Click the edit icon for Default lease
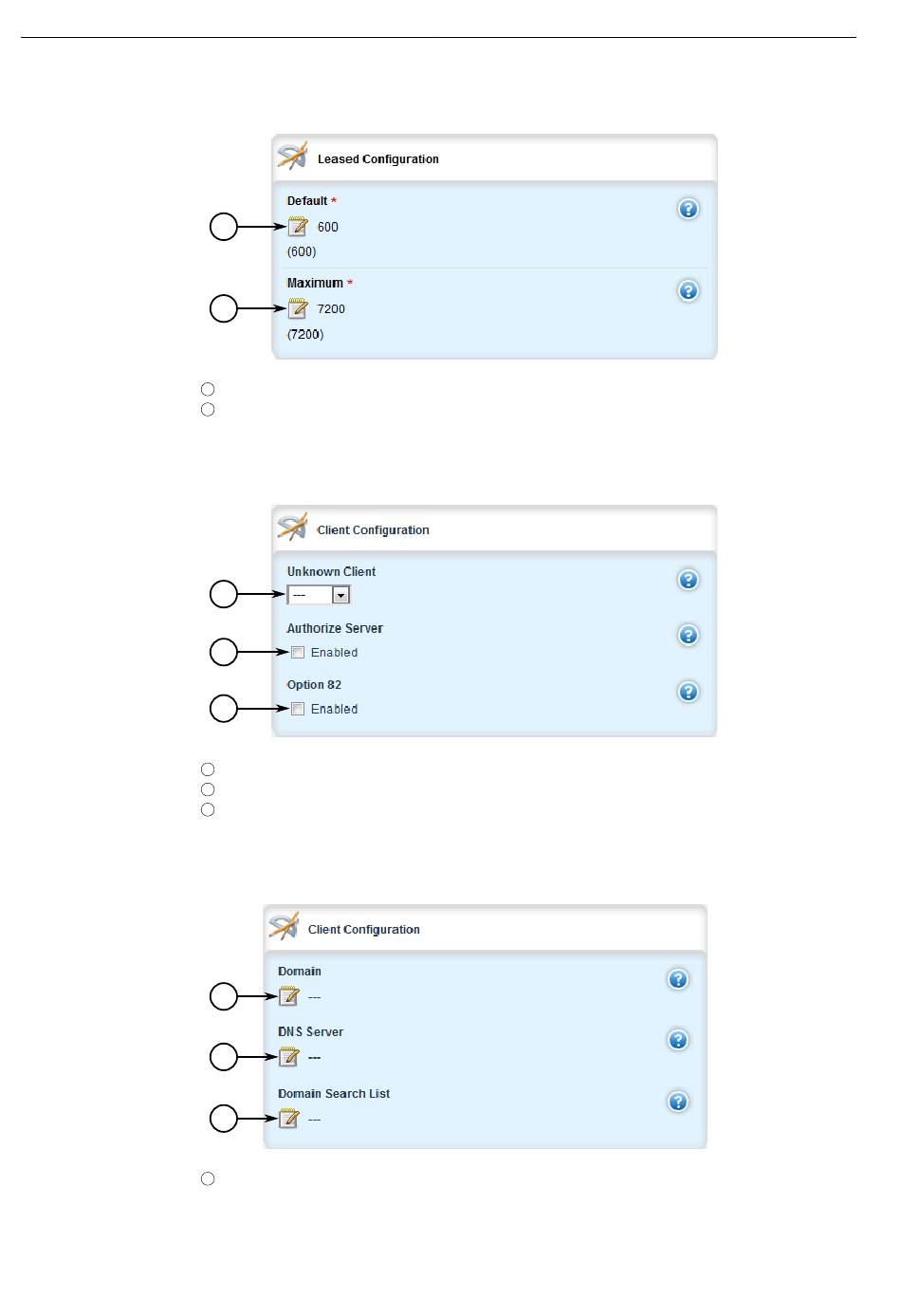Viewport: 901px width, 1316px height. pyautogui.click(x=298, y=227)
